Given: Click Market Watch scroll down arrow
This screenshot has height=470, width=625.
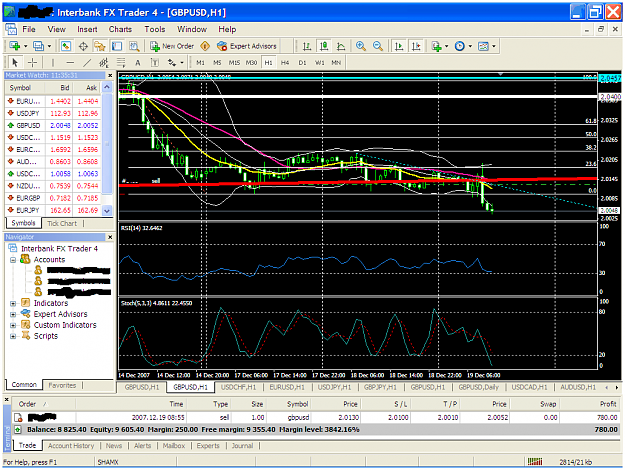Looking at the screenshot, I should pos(107,210).
